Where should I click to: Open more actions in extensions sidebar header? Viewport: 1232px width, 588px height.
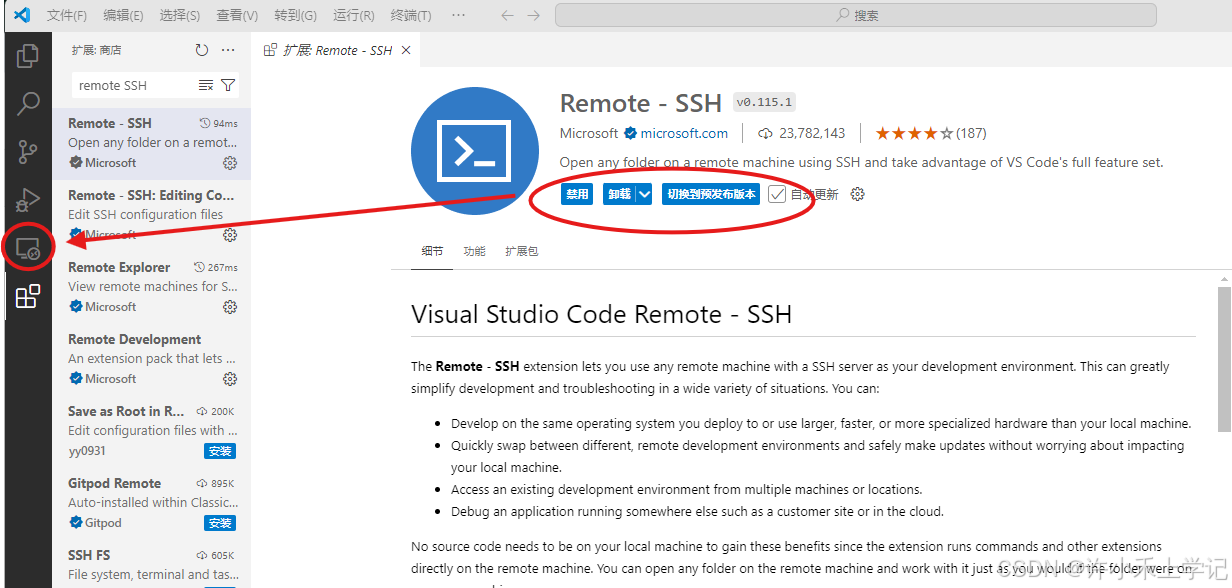pyautogui.click(x=228, y=50)
